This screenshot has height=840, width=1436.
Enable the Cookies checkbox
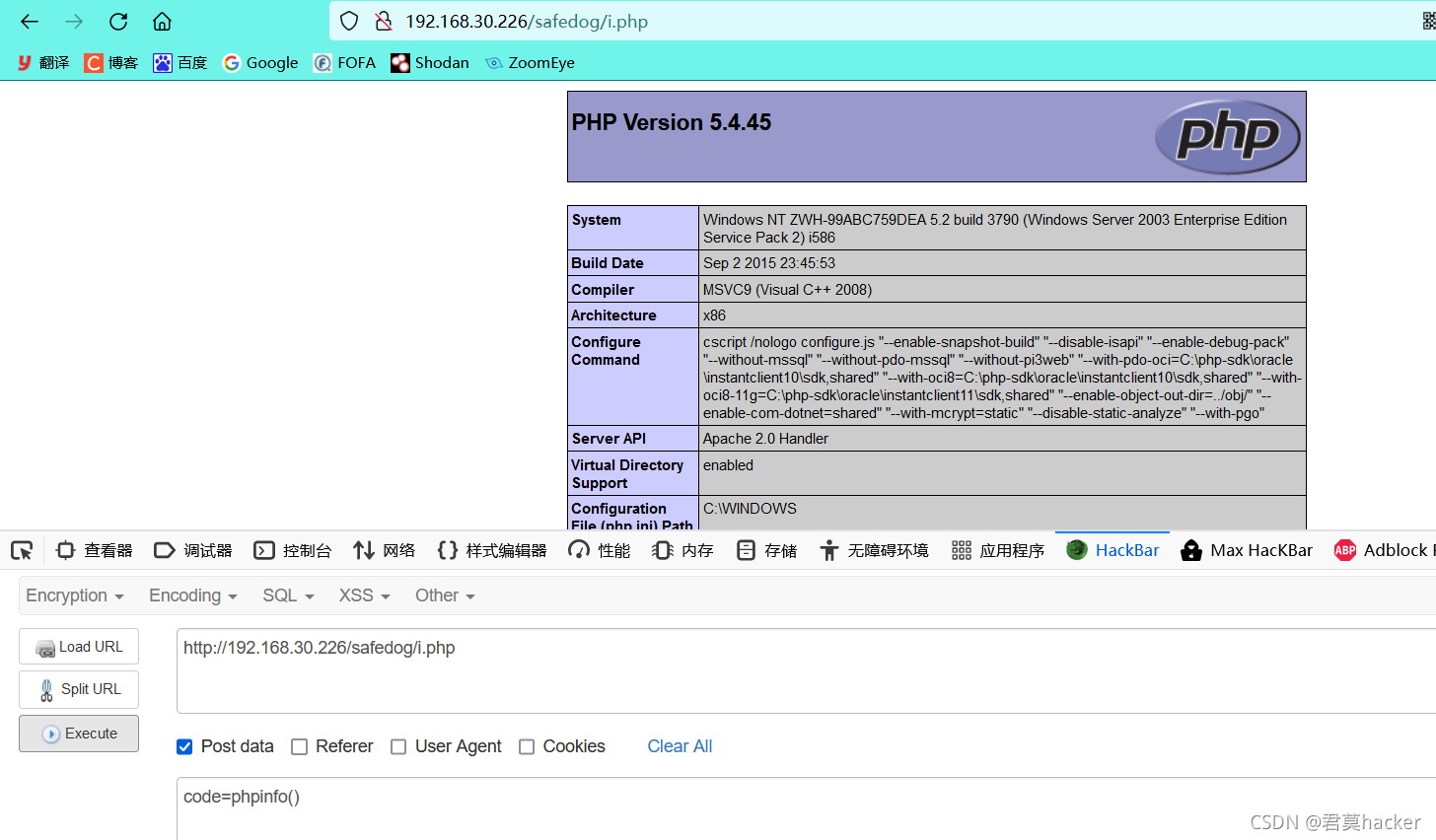coord(527,746)
